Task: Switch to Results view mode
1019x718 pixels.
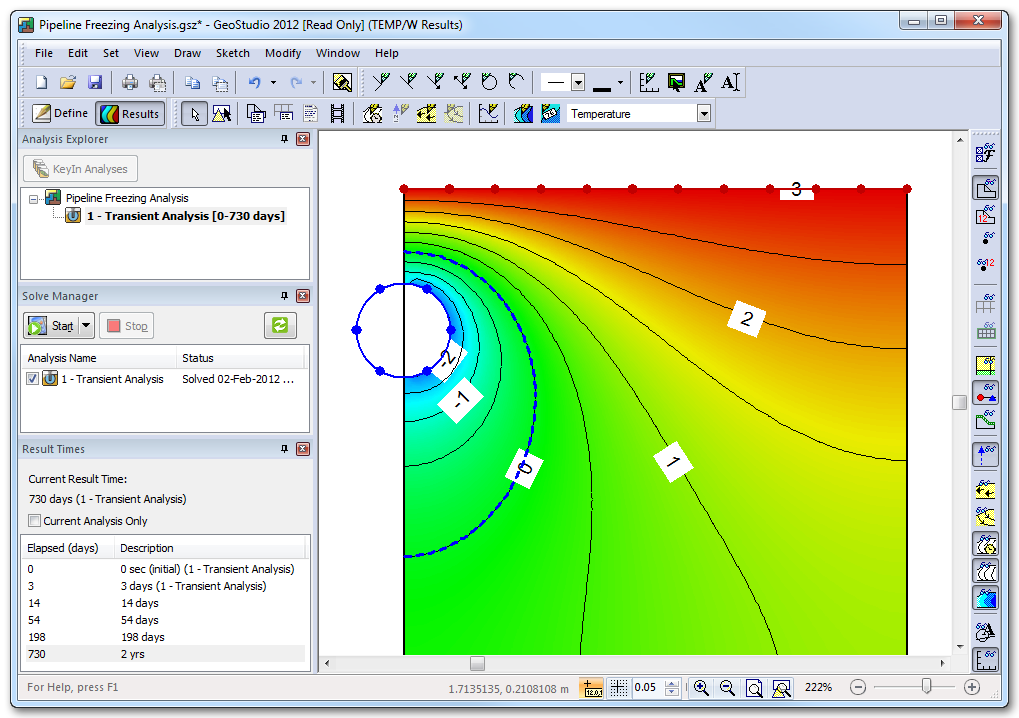Action: tap(131, 114)
